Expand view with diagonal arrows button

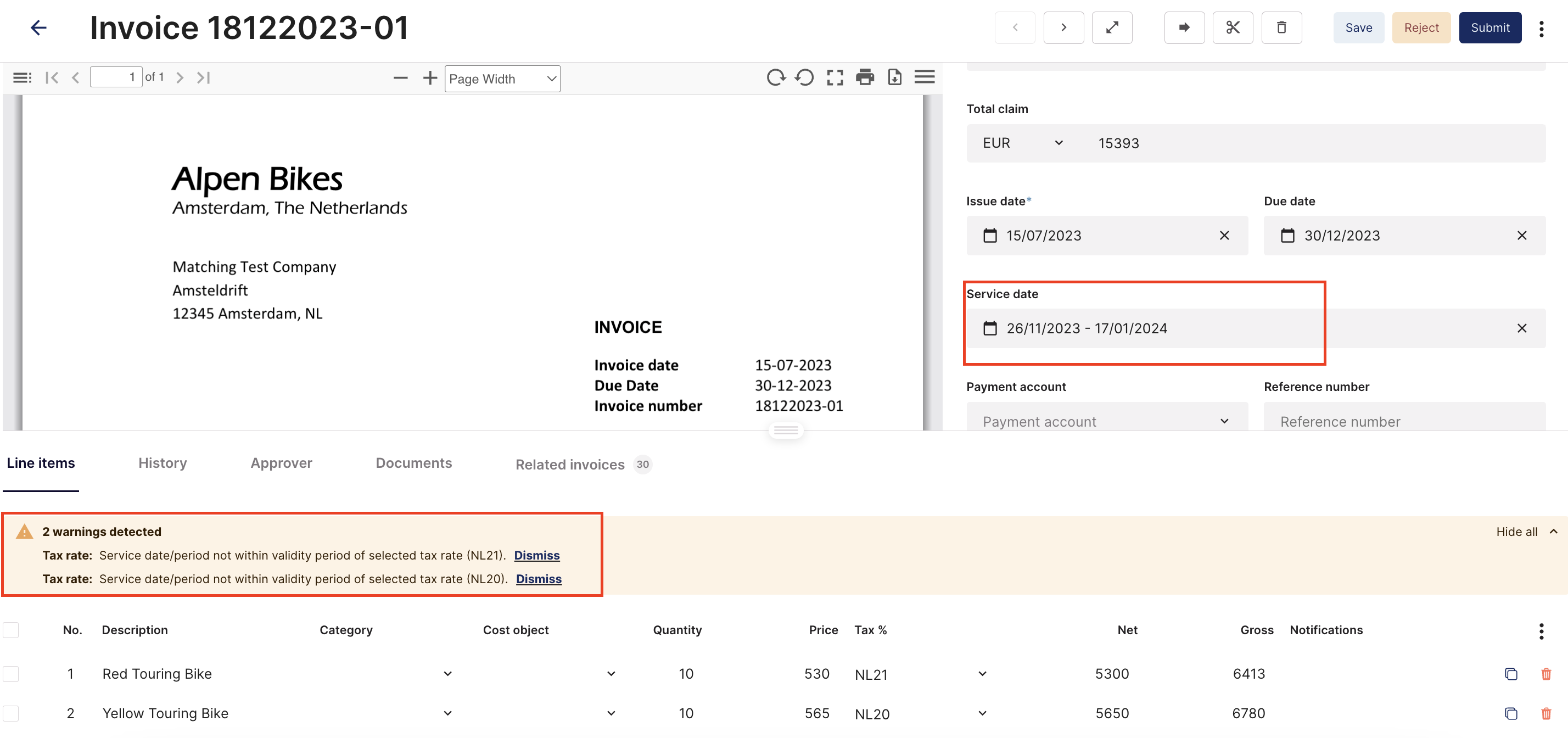1112,27
